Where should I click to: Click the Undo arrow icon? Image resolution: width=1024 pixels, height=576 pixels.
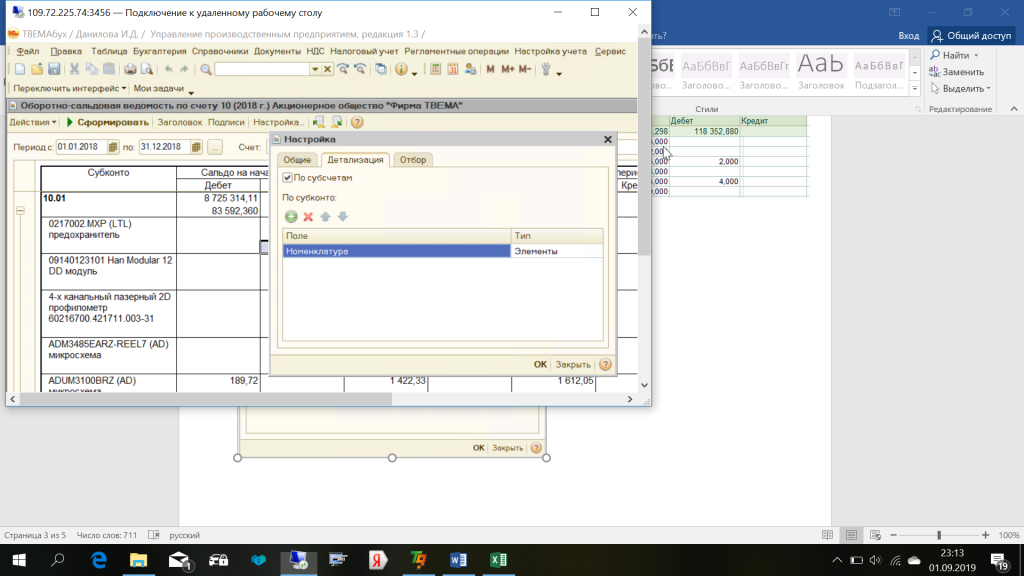pyautogui.click(x=168, y=69)
